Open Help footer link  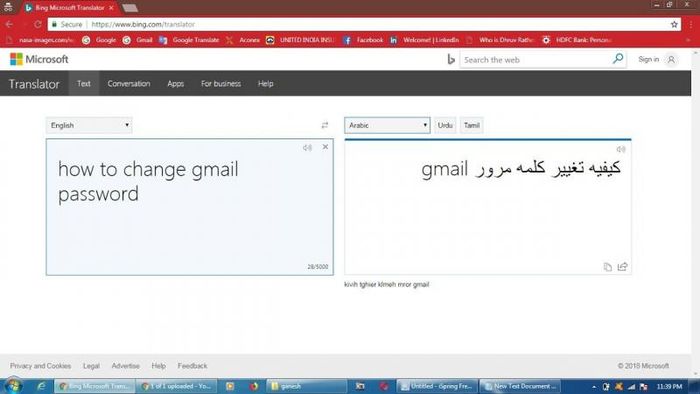[x=158, y=365]
